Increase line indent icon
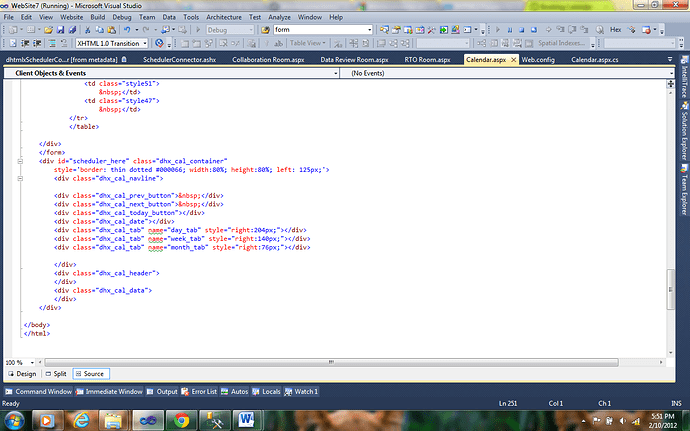This screenshot has height=431, width=690. point(37,43)
